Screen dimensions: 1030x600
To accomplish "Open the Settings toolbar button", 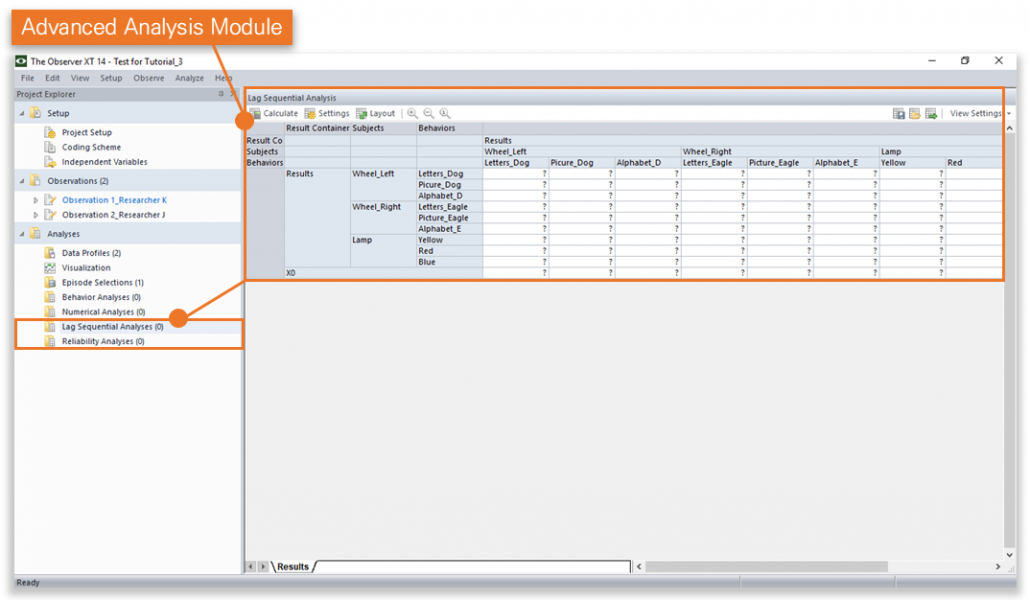I will pos(327,114).
